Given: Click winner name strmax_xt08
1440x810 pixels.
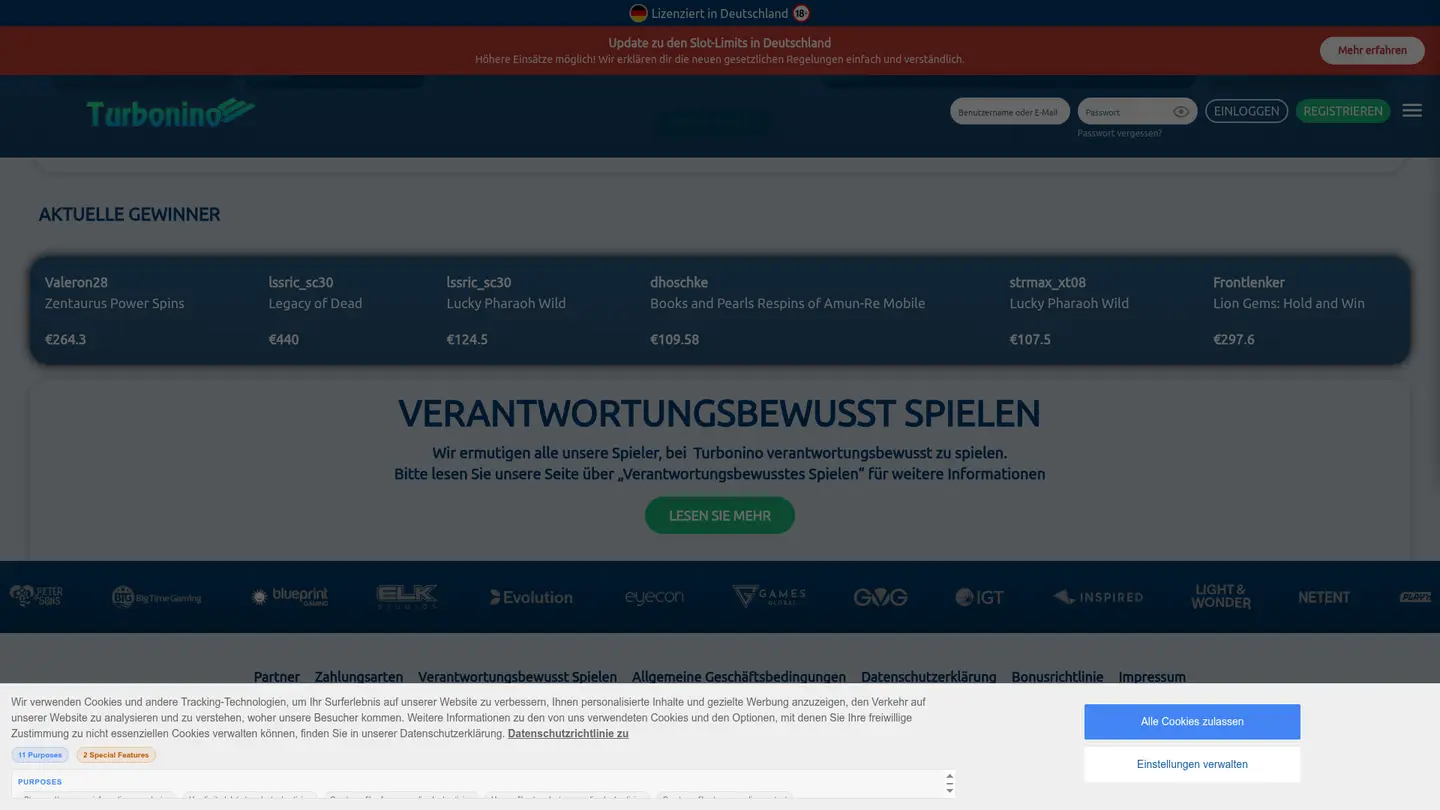Looking at the screenshot, I should coord(1048,282).
